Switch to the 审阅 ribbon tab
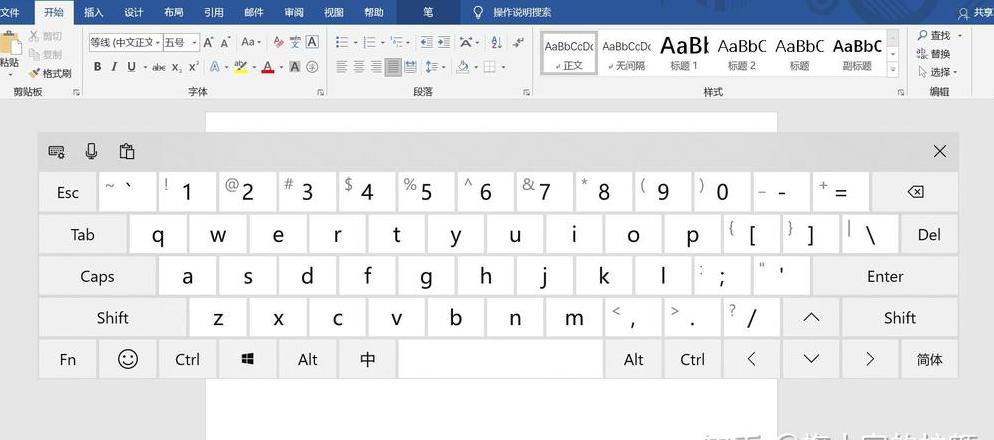This screenshot has width=994, height=440. [x=294, y=12]
